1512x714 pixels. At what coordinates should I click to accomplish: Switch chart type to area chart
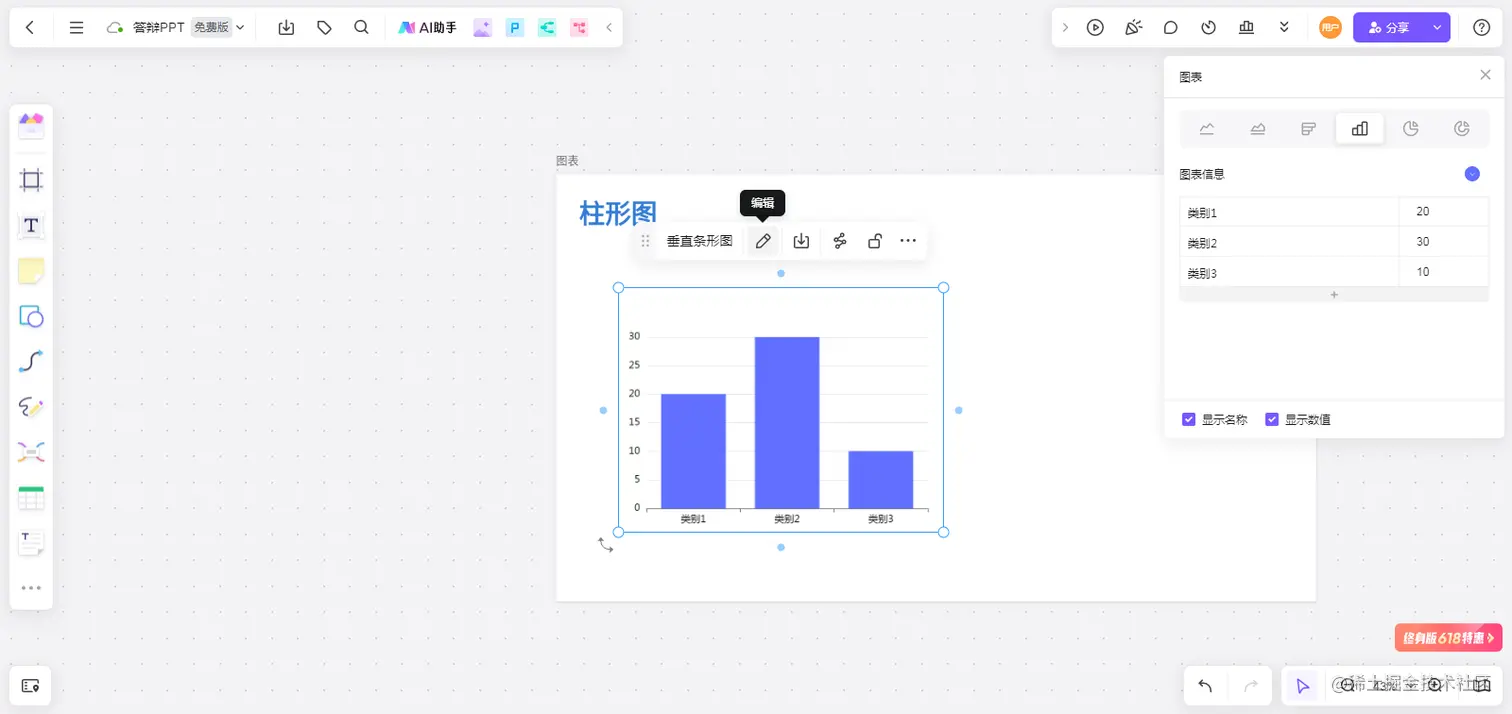(1258, 128)
